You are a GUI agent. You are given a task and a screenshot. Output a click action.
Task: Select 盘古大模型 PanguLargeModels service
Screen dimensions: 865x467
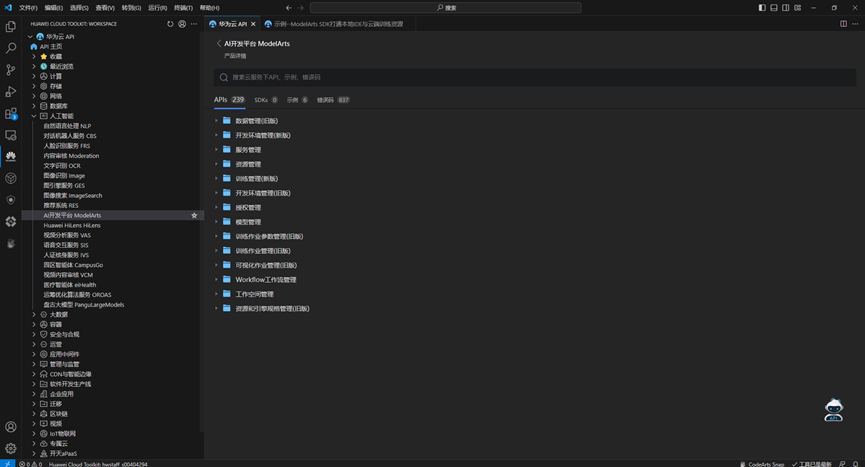click(84, 304)
